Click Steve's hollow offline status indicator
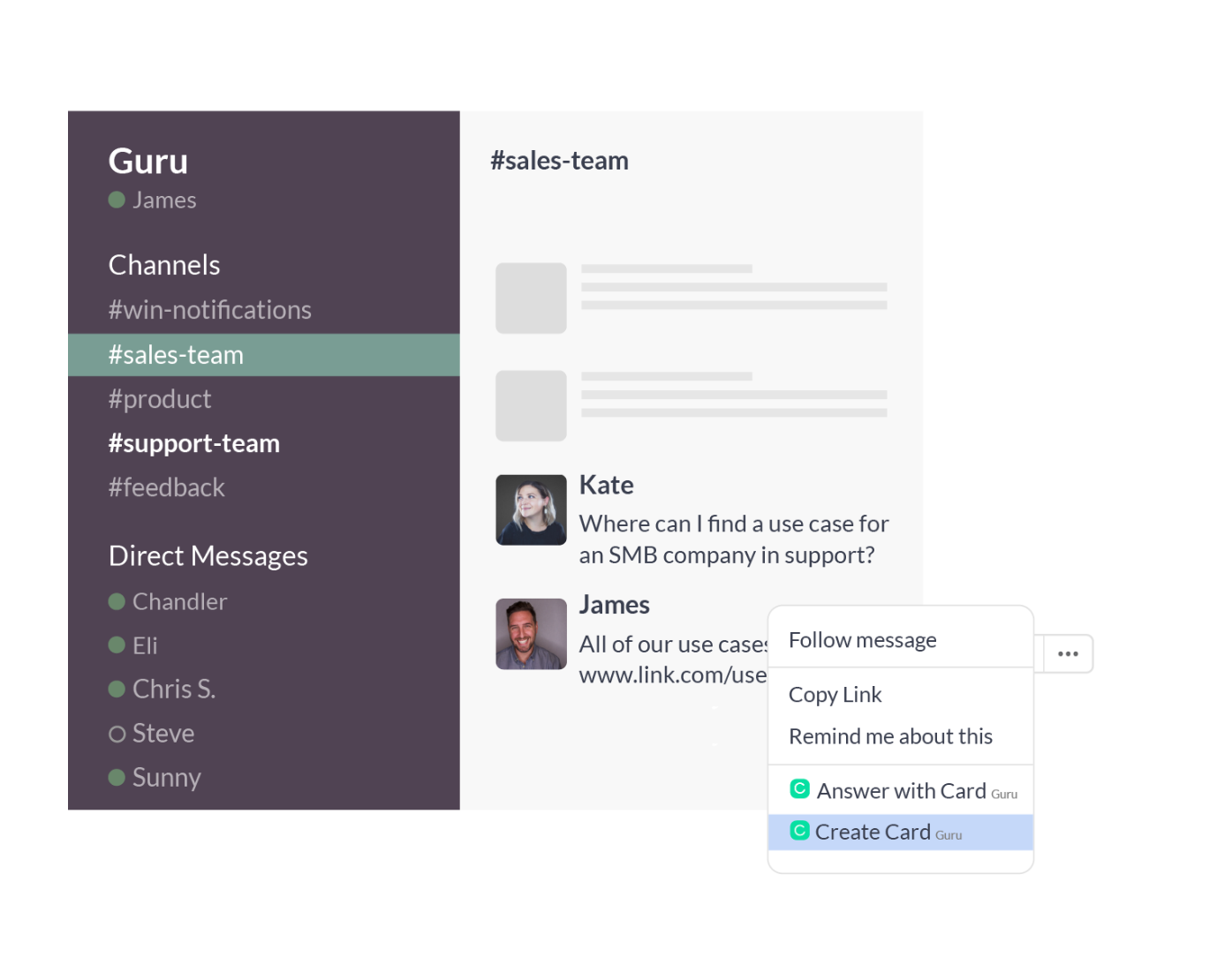The height and width of the screenshot is (980, 1217). 117,734
